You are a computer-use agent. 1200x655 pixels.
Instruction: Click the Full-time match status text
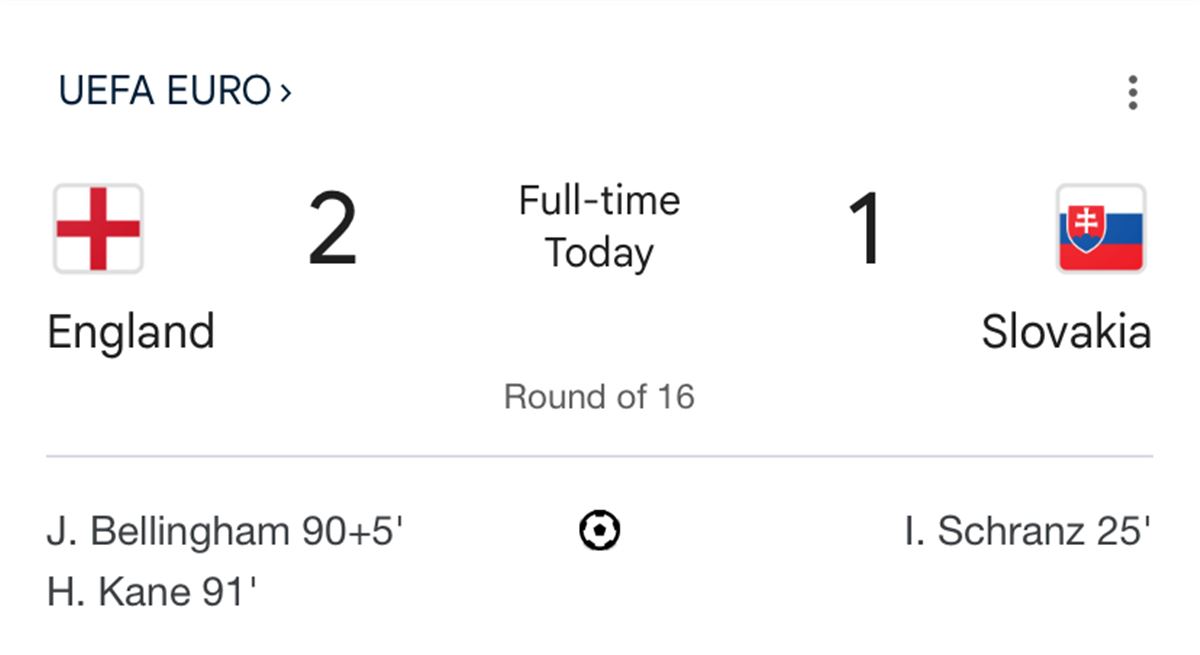[599, 201]
